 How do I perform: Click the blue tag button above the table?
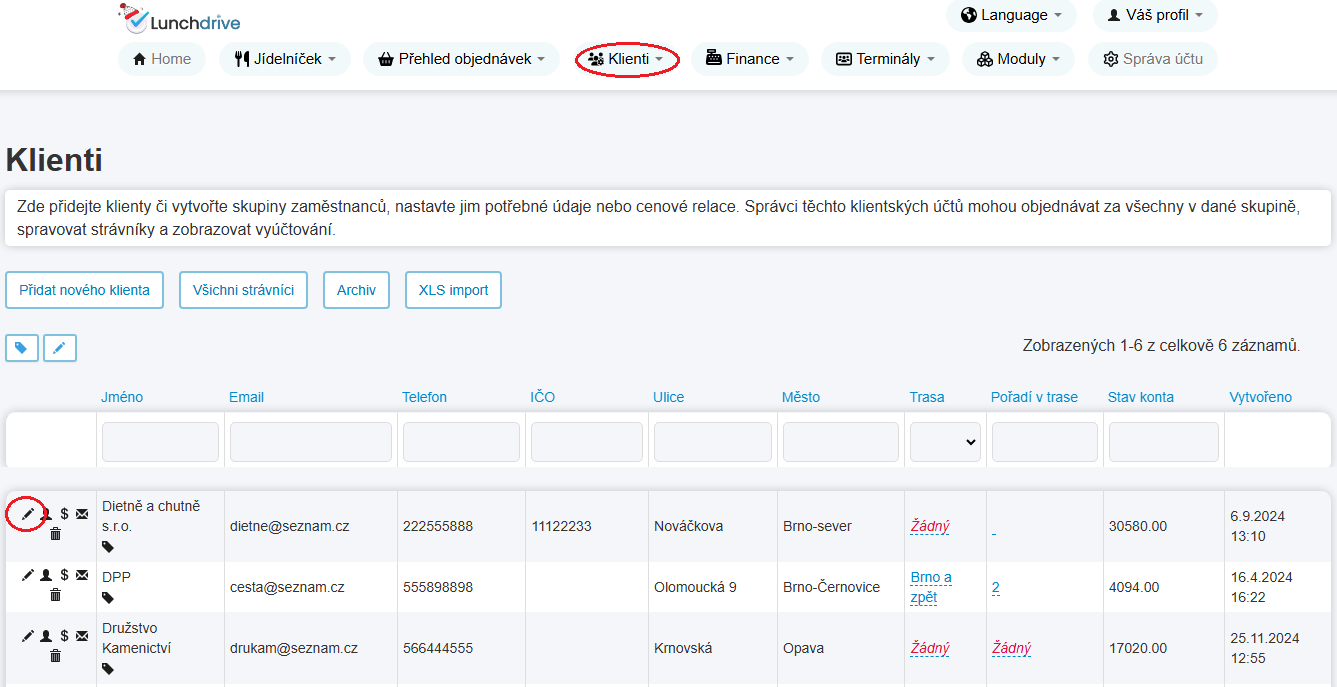coord(22,348)
